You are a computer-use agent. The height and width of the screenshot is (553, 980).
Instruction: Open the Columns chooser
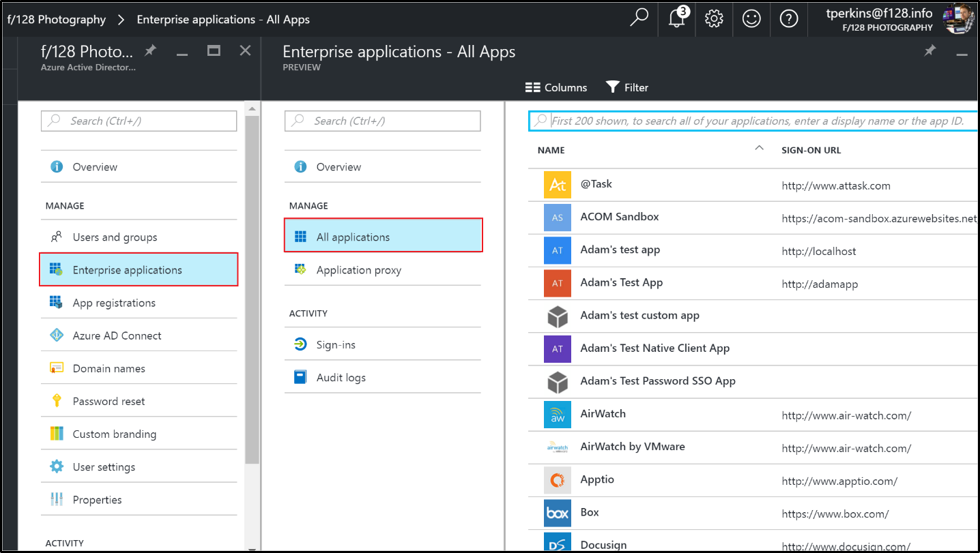(556, 88)
